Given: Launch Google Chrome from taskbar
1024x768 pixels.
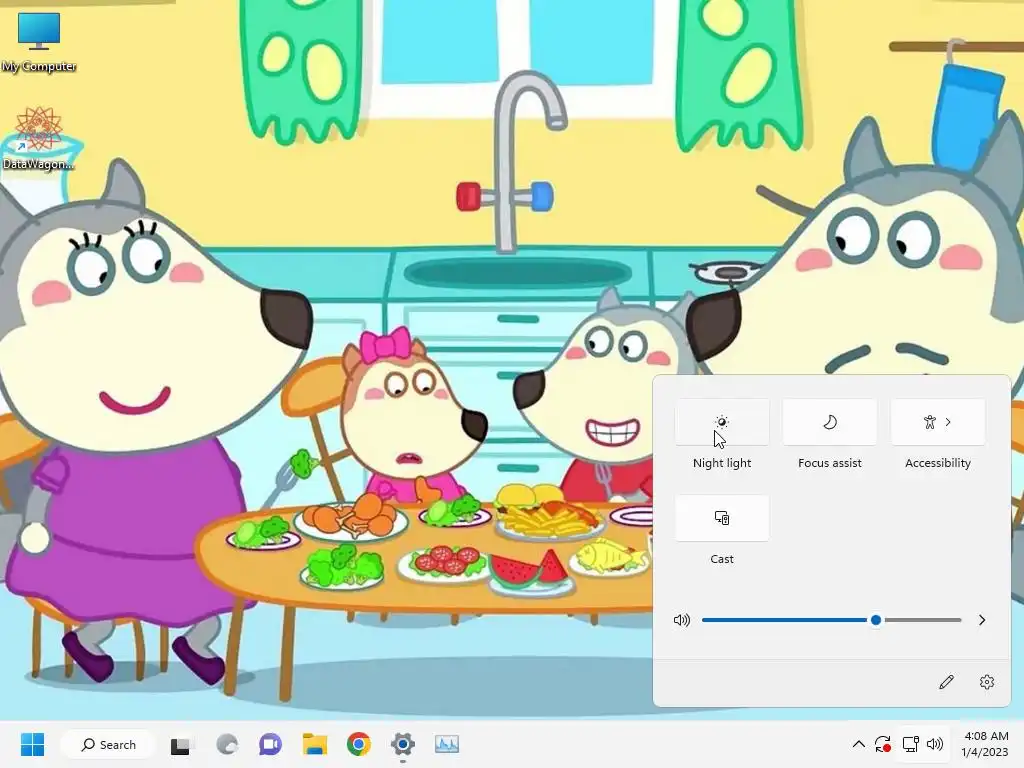Looking at the screenshot, I should (x=359, y=744).
